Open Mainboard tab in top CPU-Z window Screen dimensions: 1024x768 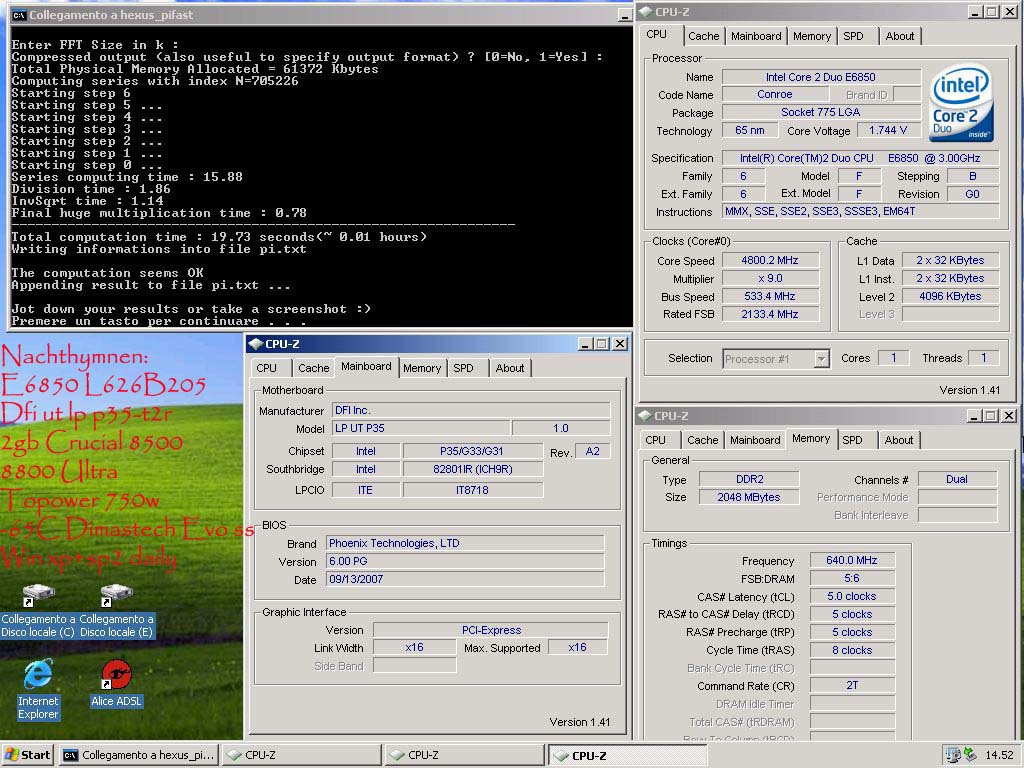pos(756,37)
